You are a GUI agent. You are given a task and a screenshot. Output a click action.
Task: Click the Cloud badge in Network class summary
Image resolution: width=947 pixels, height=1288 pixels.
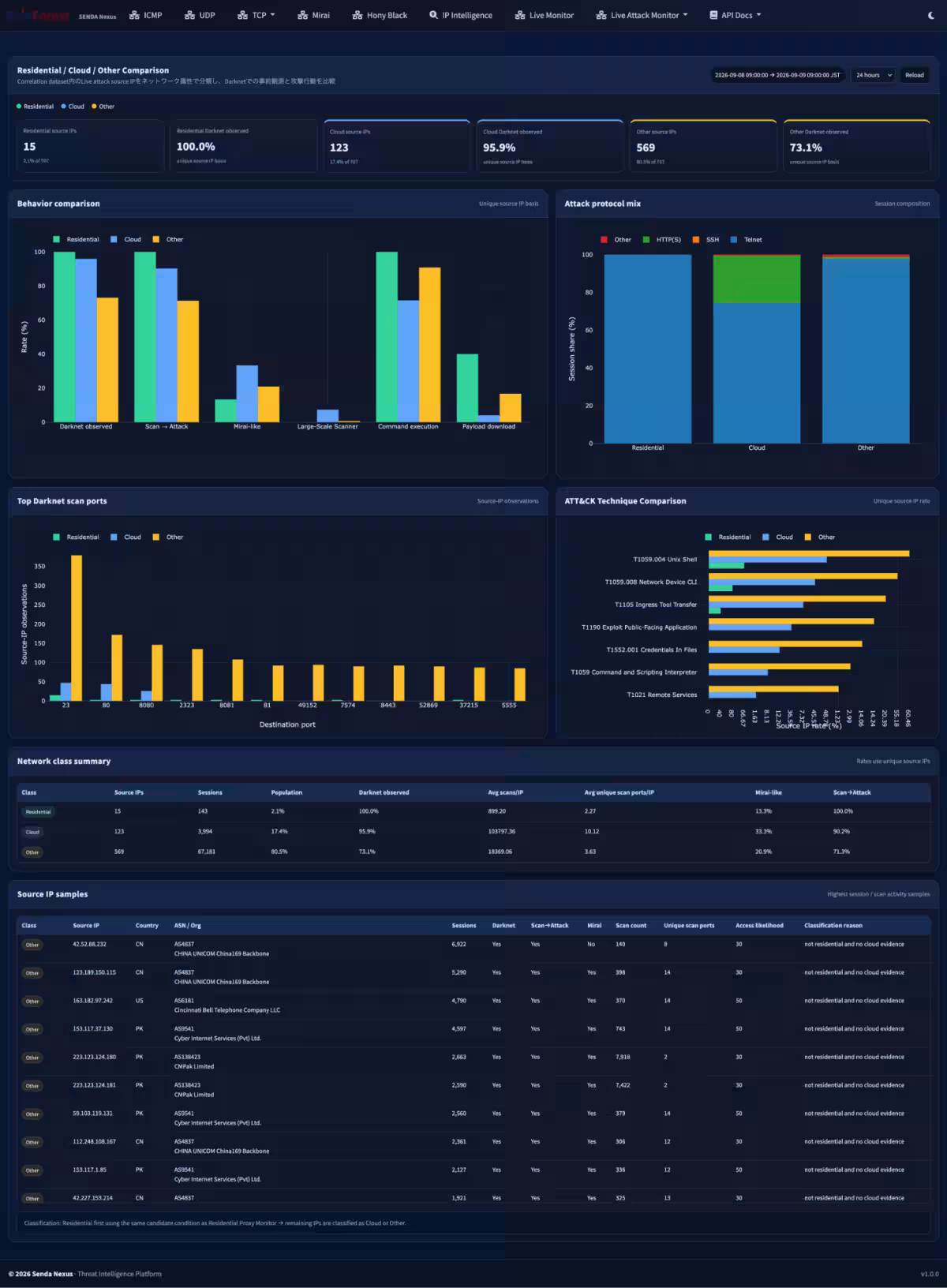click(32, 832)
